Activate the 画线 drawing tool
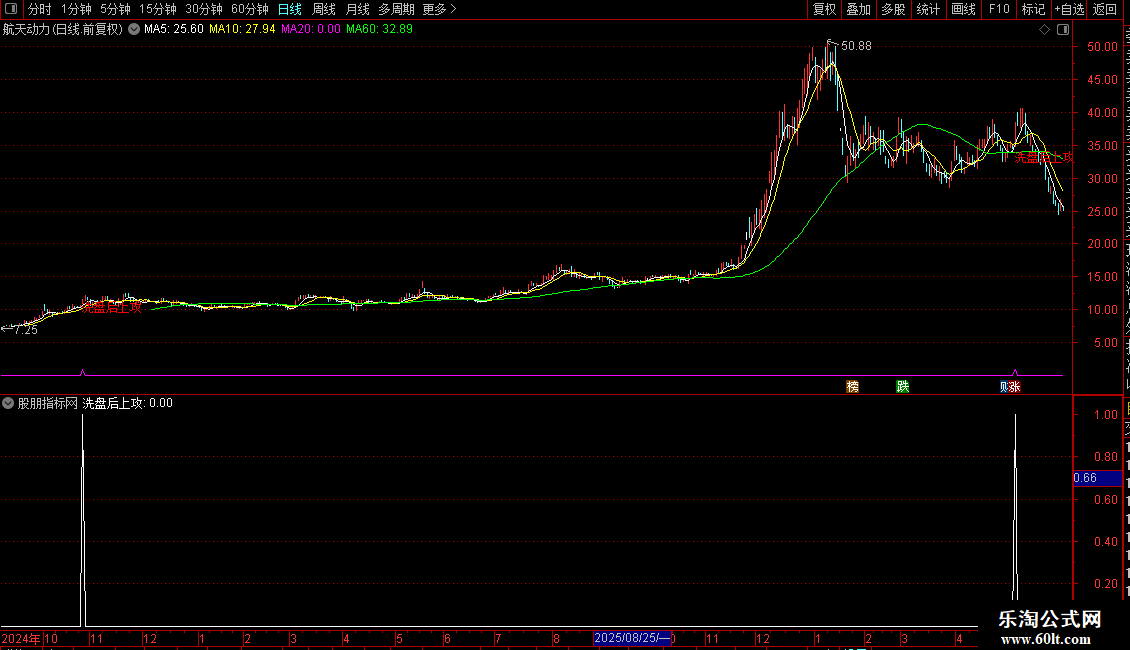The height and width of the screenshot is (650, 1130). (x=963, y=9)
